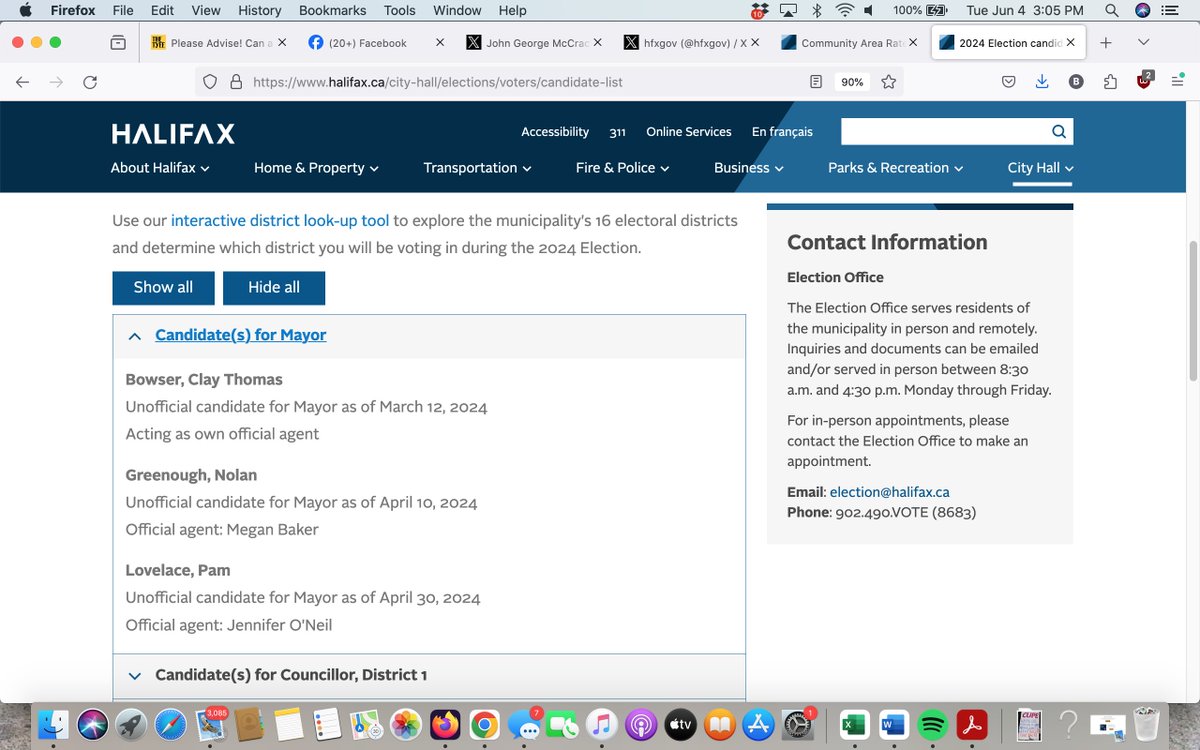List all tabs dropdown chevron
Image resolution: width=1200 pixels, height=750 pixels.
[x=1144, y=42]
